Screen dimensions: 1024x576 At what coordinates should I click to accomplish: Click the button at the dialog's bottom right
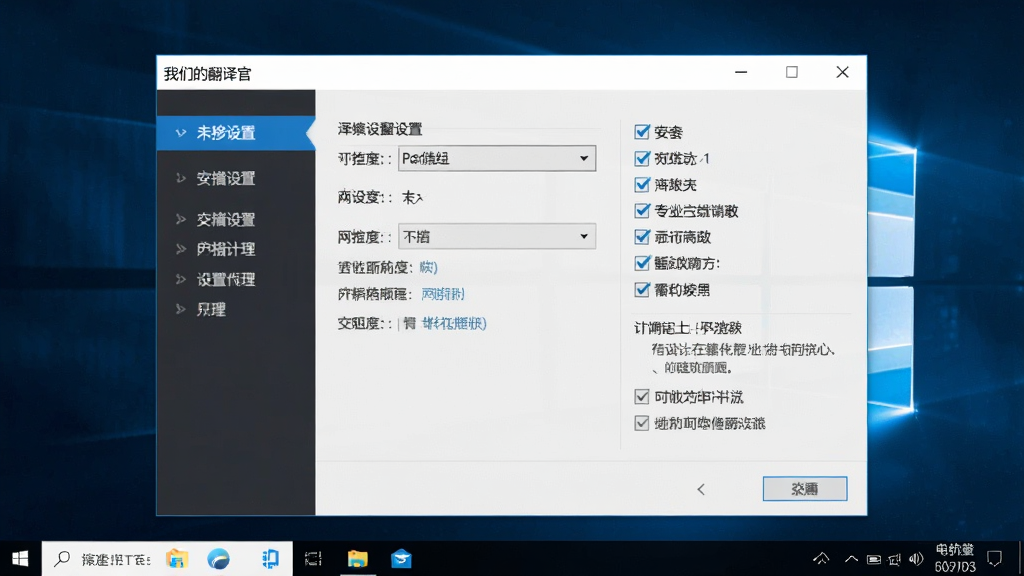(x=805, y=488)
